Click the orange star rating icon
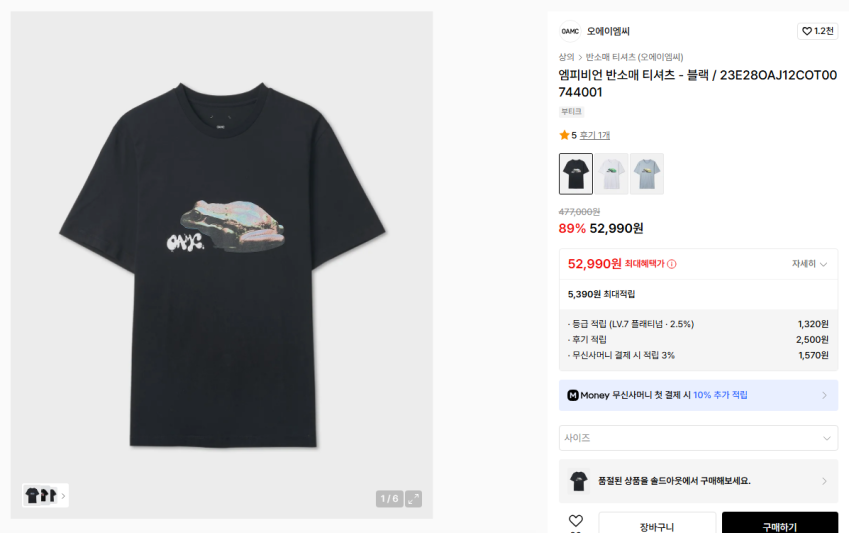Screen dimensions: 849x533 564,135
